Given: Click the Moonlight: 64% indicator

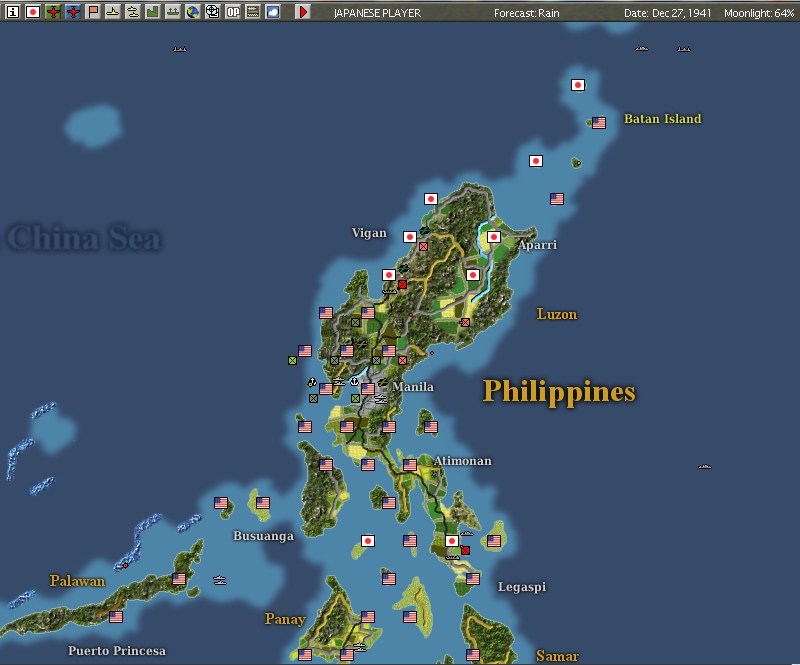Looking at the screenshot, I should pyautogui.click(x=759, y=13).
